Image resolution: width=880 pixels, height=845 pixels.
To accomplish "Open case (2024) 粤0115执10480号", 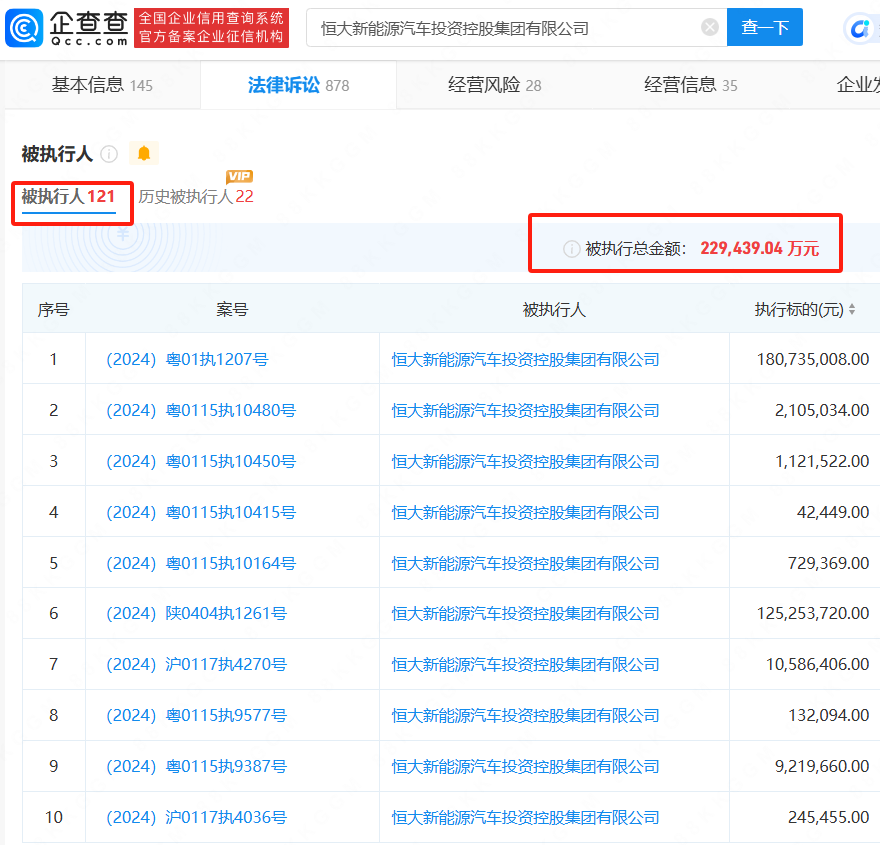I will 201,410.
